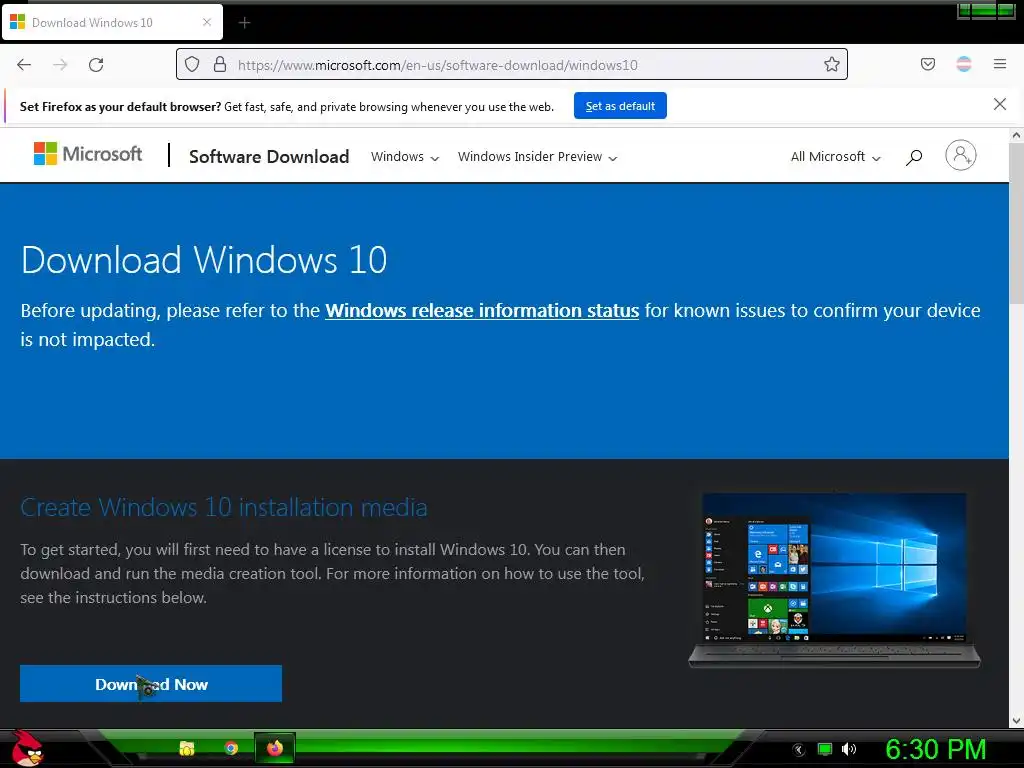Screen dimensions: 1024x768
Task: Launch Chrome from the taskbar
Action: pyautogui.click(x=231, y=748)
